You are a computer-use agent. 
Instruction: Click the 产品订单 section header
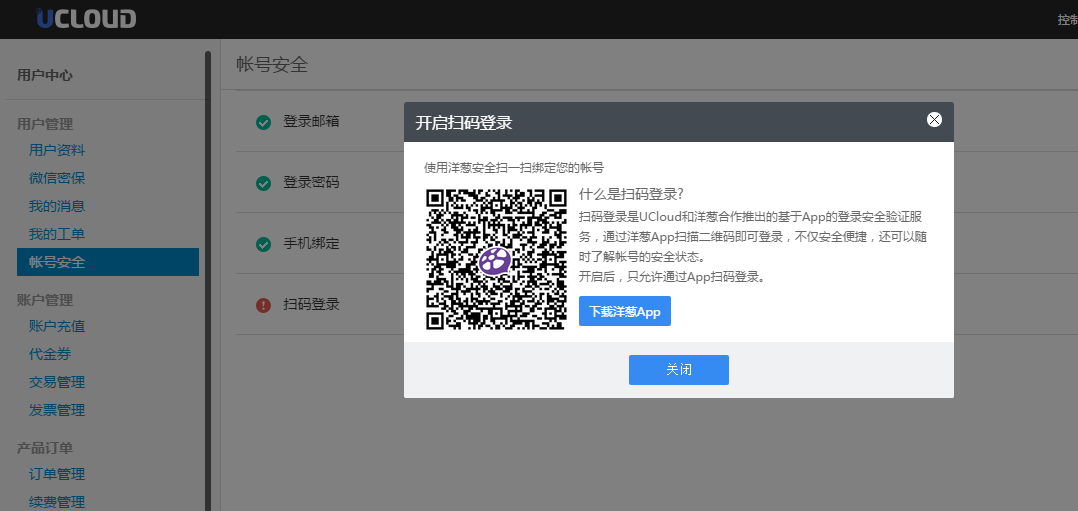(x=45, y=448)
